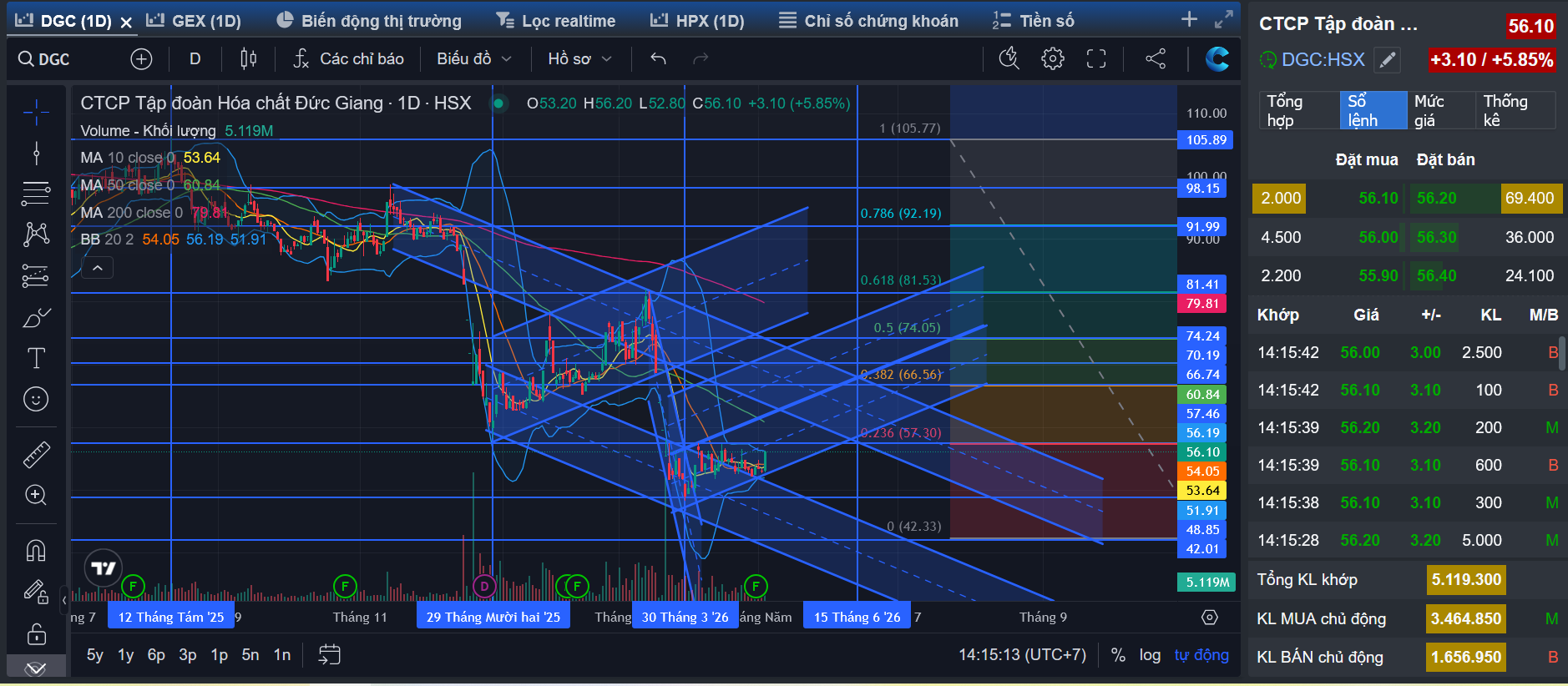1568x686 pixels.
Task: Set chart range to 1y
Action: click(x=126, y=655)
